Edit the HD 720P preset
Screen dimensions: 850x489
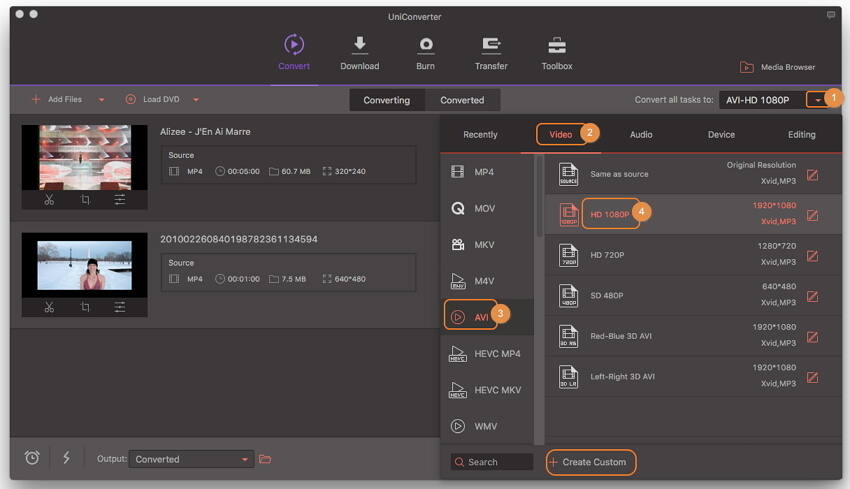[x=812, y=256]
